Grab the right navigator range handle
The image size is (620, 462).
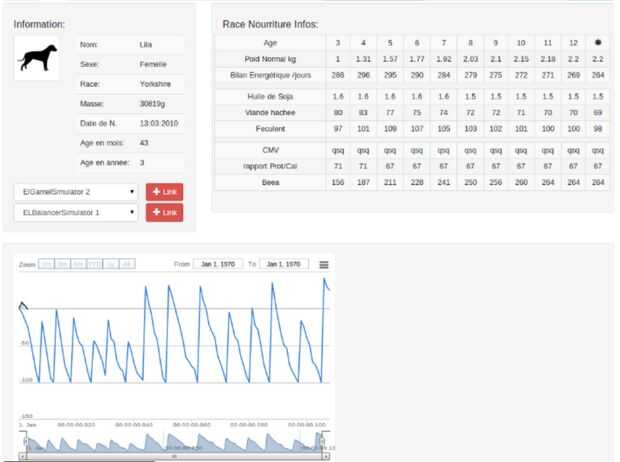pyautogui.click(x=323, y=441)
